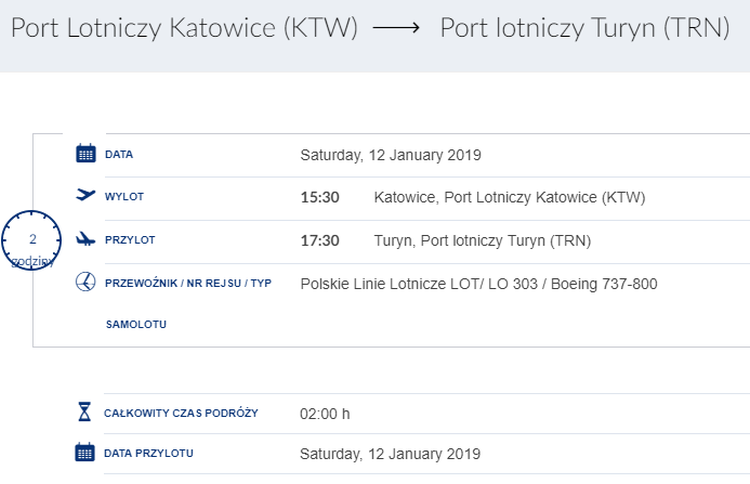Viewport: 750px width, 484px height.
Task: Click the hourglass total travel time icon
Action: (x=85, y=412)
